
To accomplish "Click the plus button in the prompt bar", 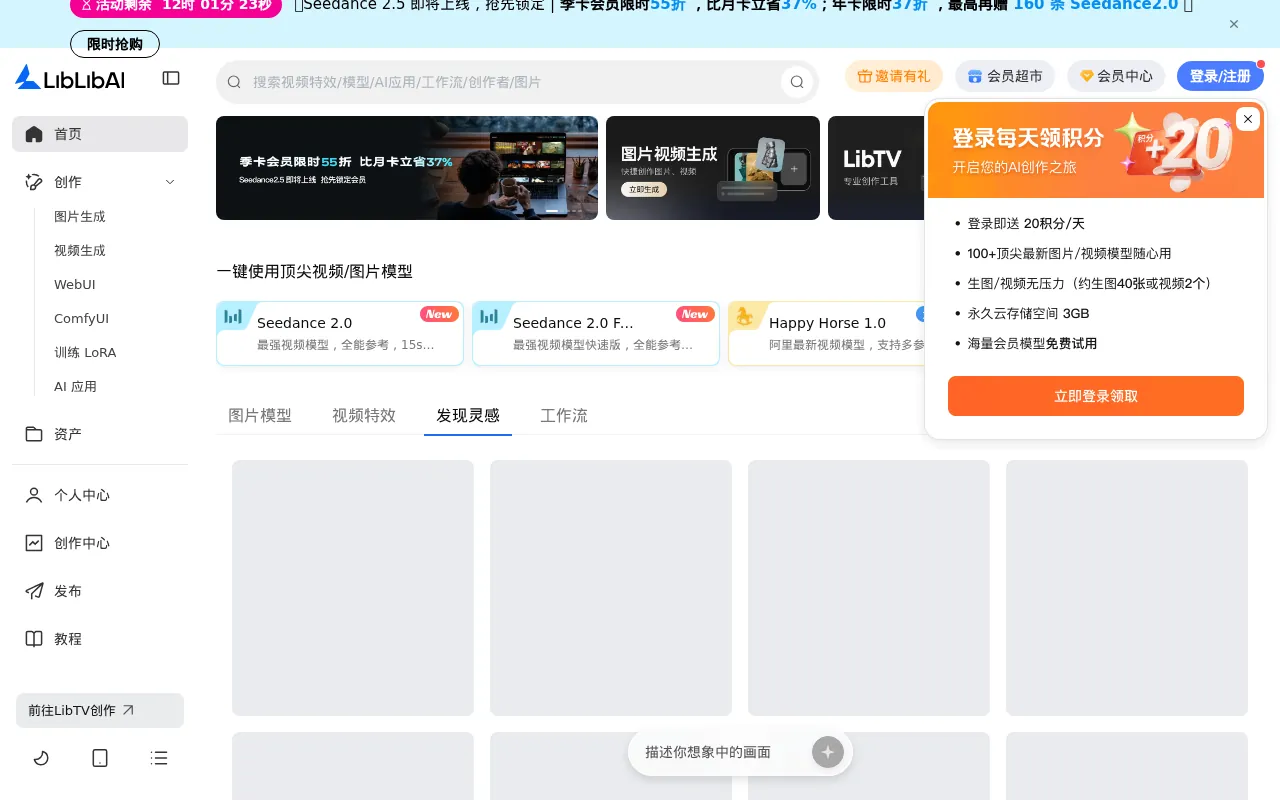I will click(828, 752).
